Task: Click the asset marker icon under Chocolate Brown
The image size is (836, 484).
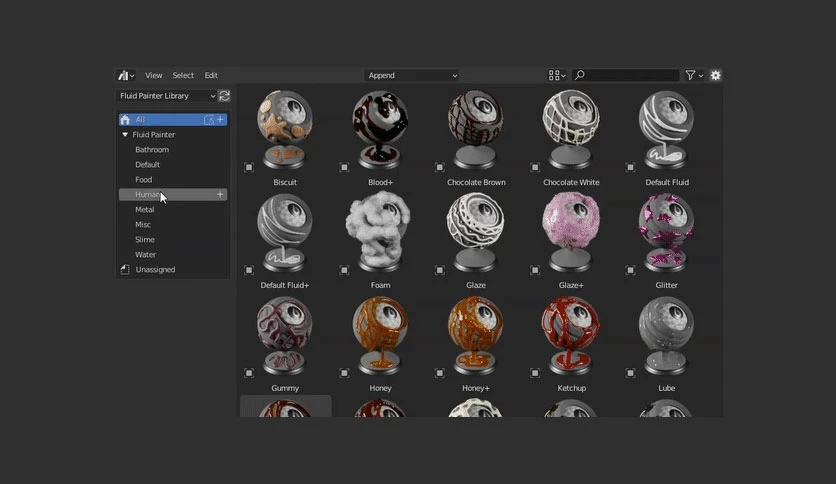Action: pyautogui.click(x=440, y=167)
